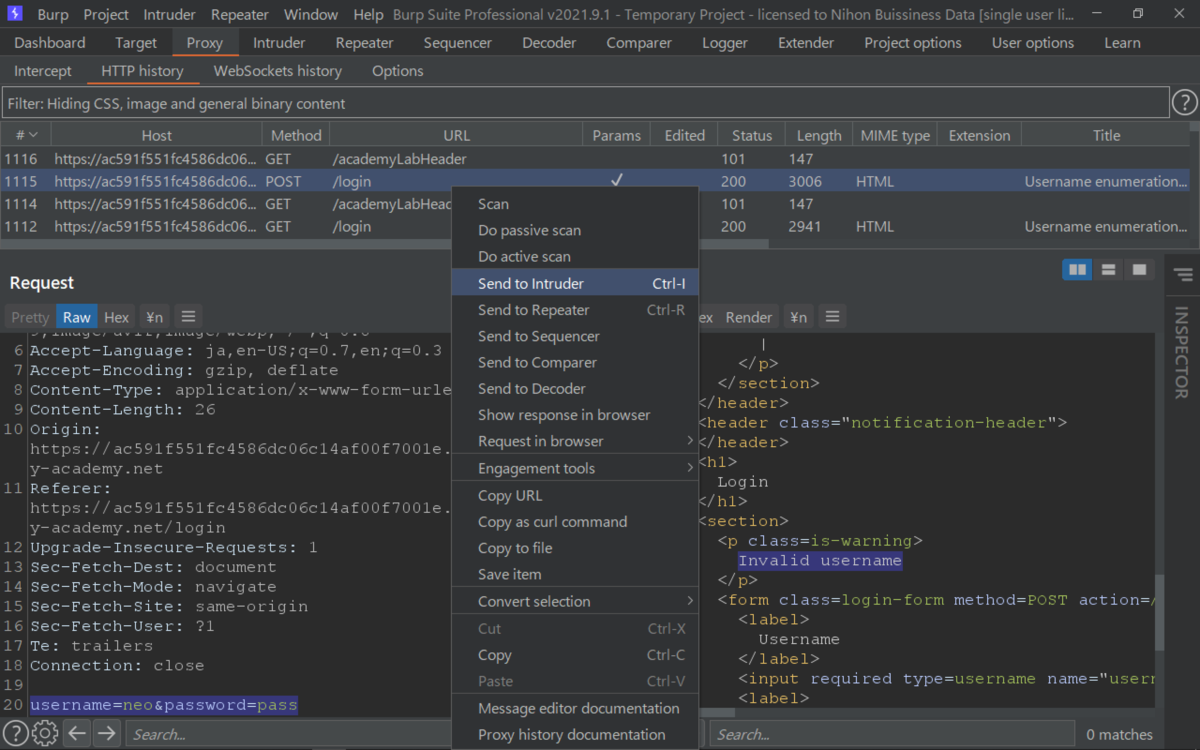Expand the Convert selection submenu
The height and width of the screenshot is (750, 1200).
tap(575, 601)
